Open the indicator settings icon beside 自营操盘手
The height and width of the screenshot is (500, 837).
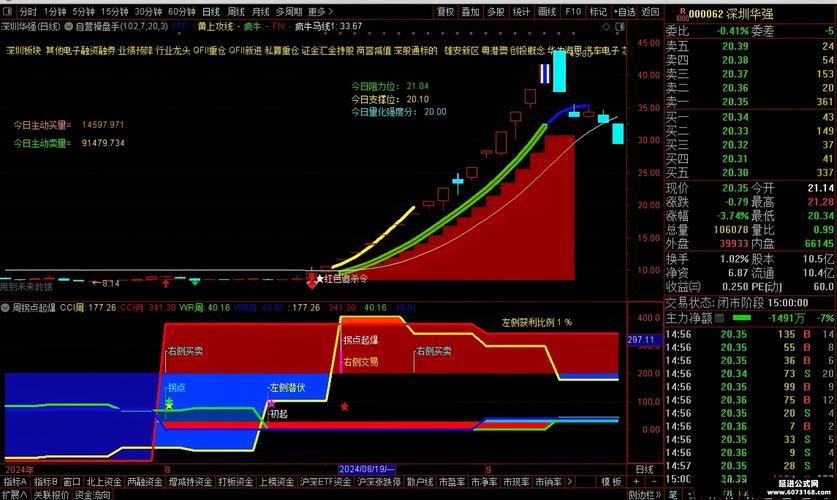tap(69, 26)
